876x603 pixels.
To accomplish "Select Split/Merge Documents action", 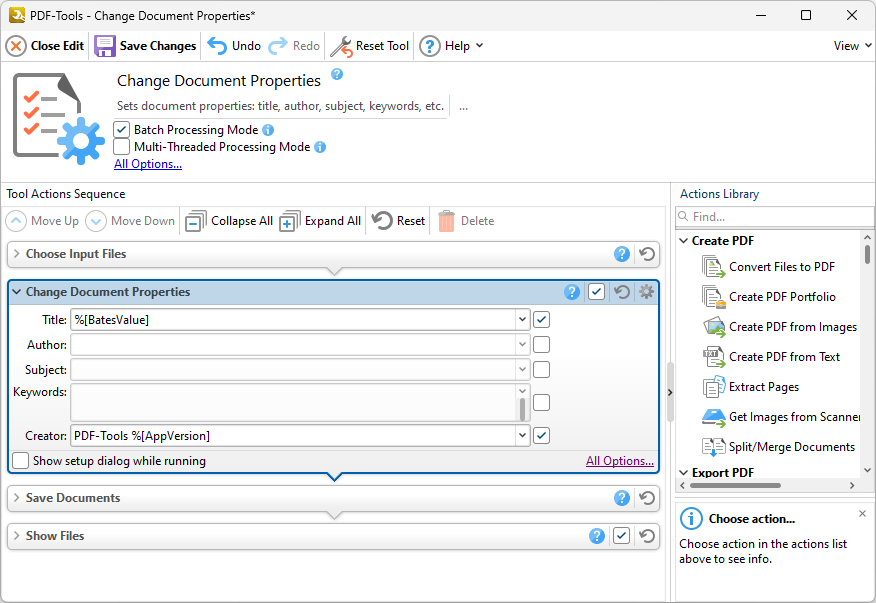I will (x=779, y=447).
